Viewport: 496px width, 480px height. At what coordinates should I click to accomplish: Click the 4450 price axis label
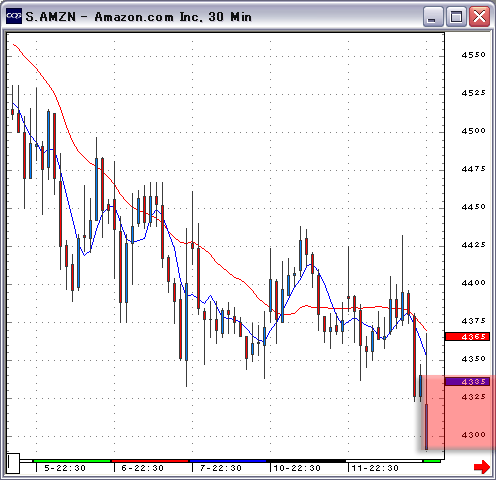click(473, 207)
